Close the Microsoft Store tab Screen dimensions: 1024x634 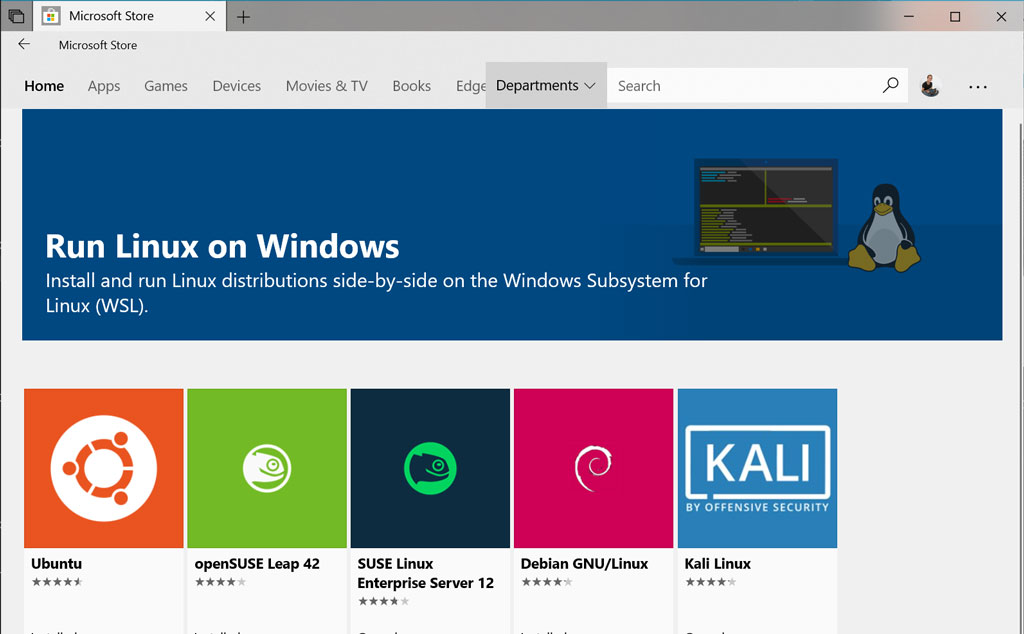point(210,16)
